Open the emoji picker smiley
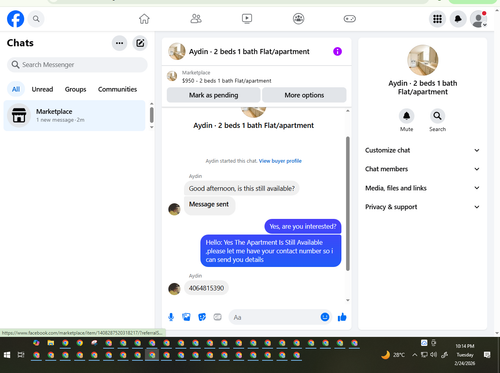This screenshot has width=500, height=373. point(325,317)
